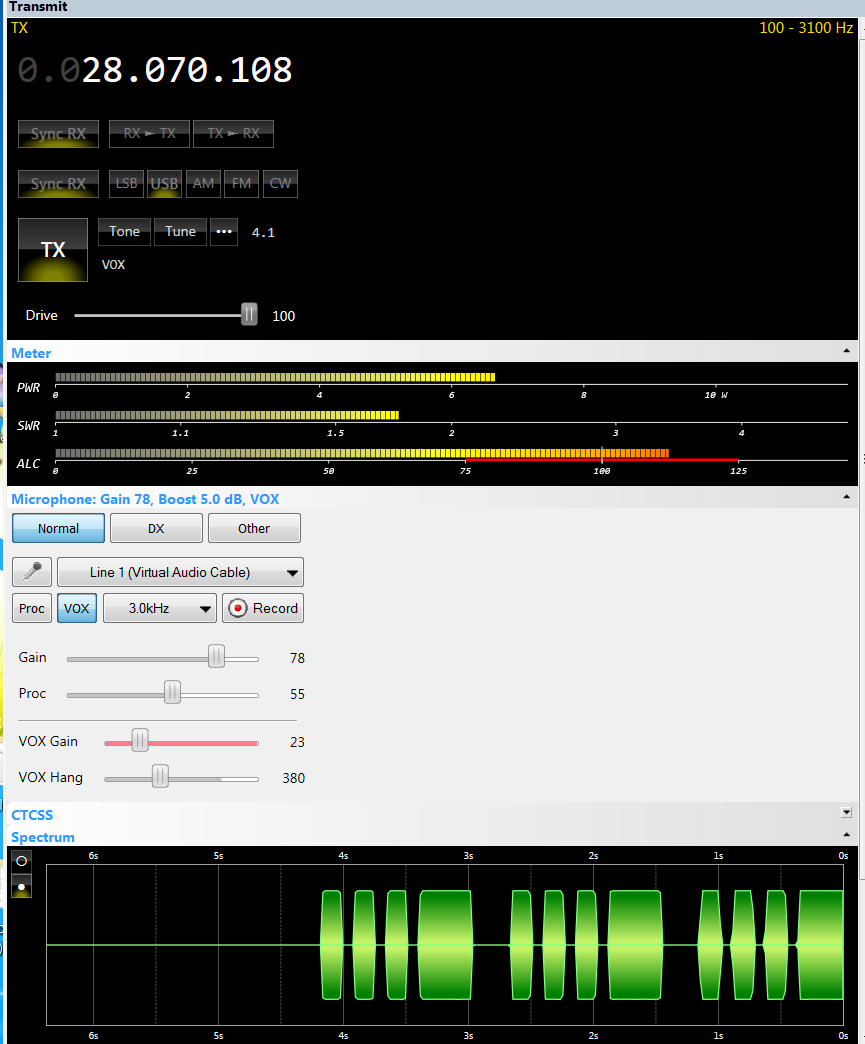The height and width of the screenshot is (1044, 865).
Task: Open the Line 1 Virtual Audio Cable dropdown
Action: [x=180, y=573]
